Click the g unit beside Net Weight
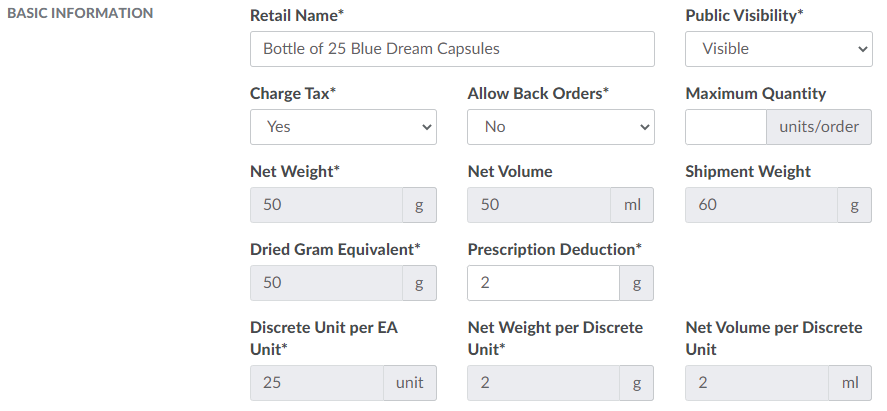The image size is (887, 411). point(419,205)
